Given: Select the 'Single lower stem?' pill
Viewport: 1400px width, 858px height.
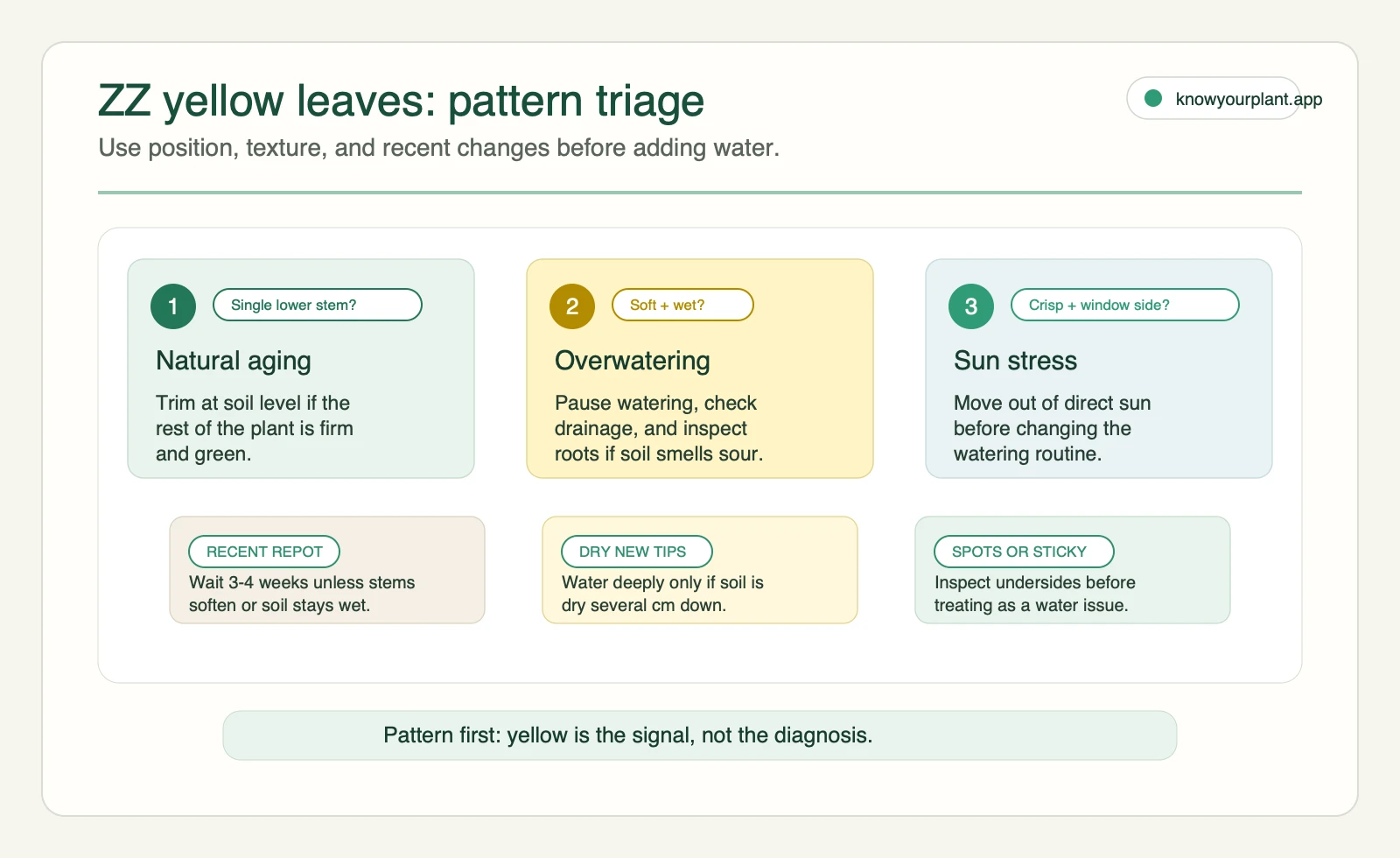Looking at the screenshot, I should point(318,305).
